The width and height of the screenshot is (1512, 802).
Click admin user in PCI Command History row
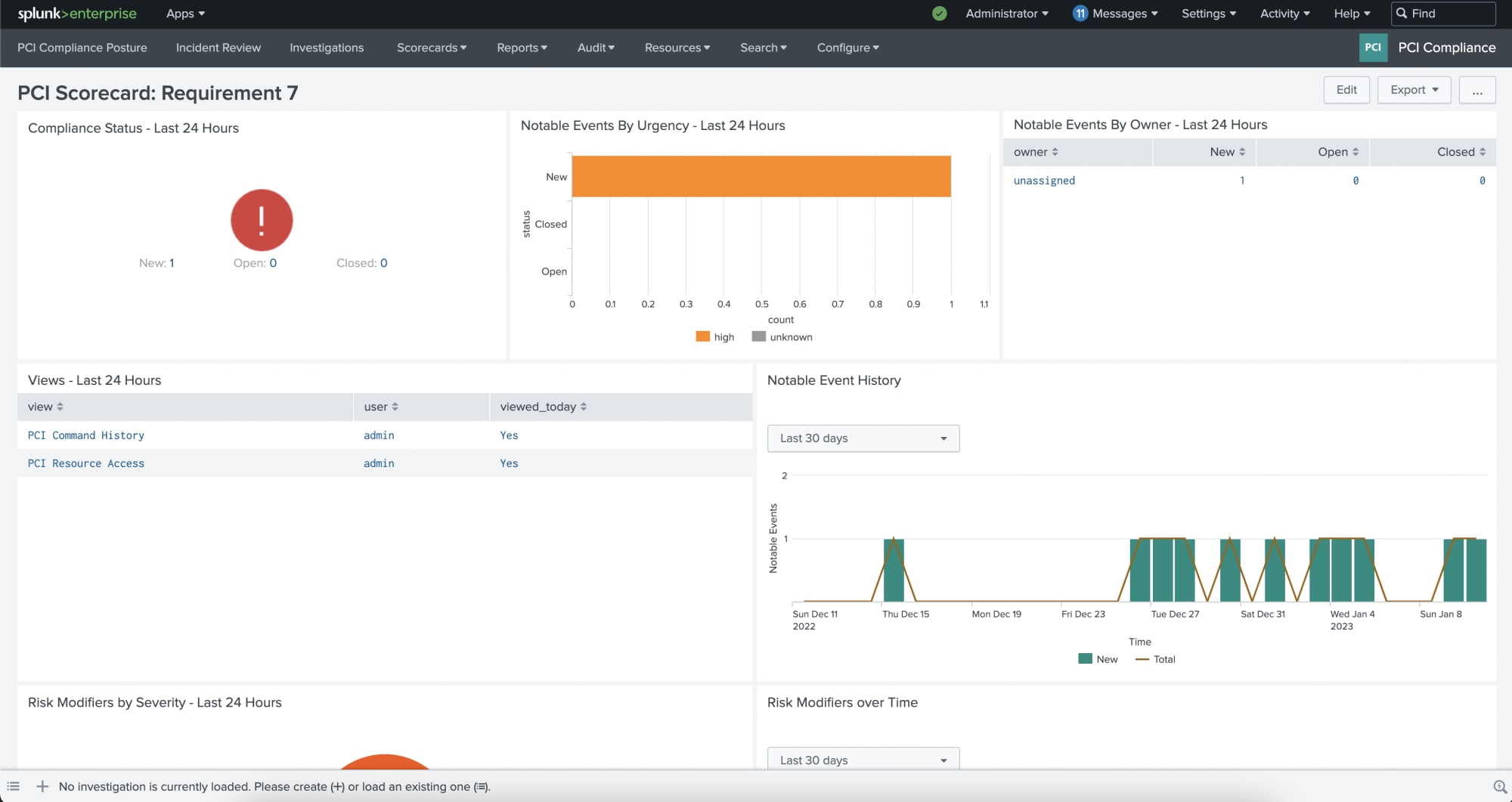coord(379,435)
